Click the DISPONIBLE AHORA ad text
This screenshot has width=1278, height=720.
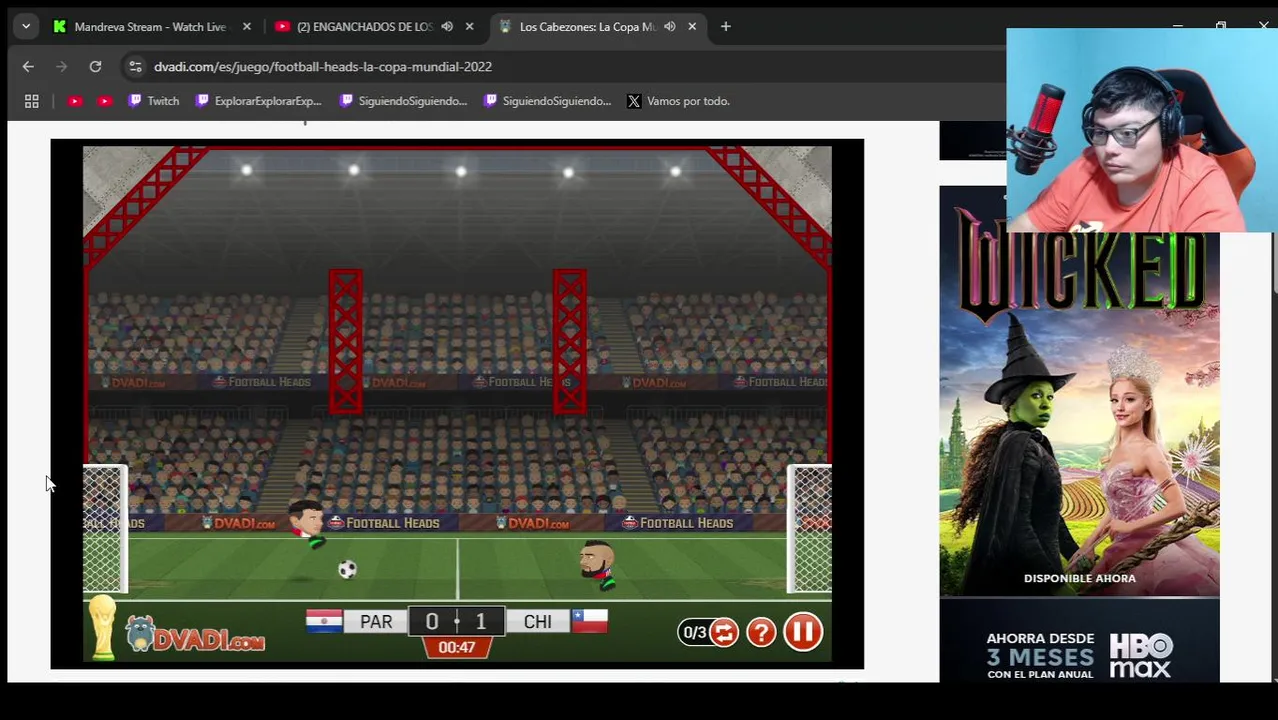(x=1080, y=578)
